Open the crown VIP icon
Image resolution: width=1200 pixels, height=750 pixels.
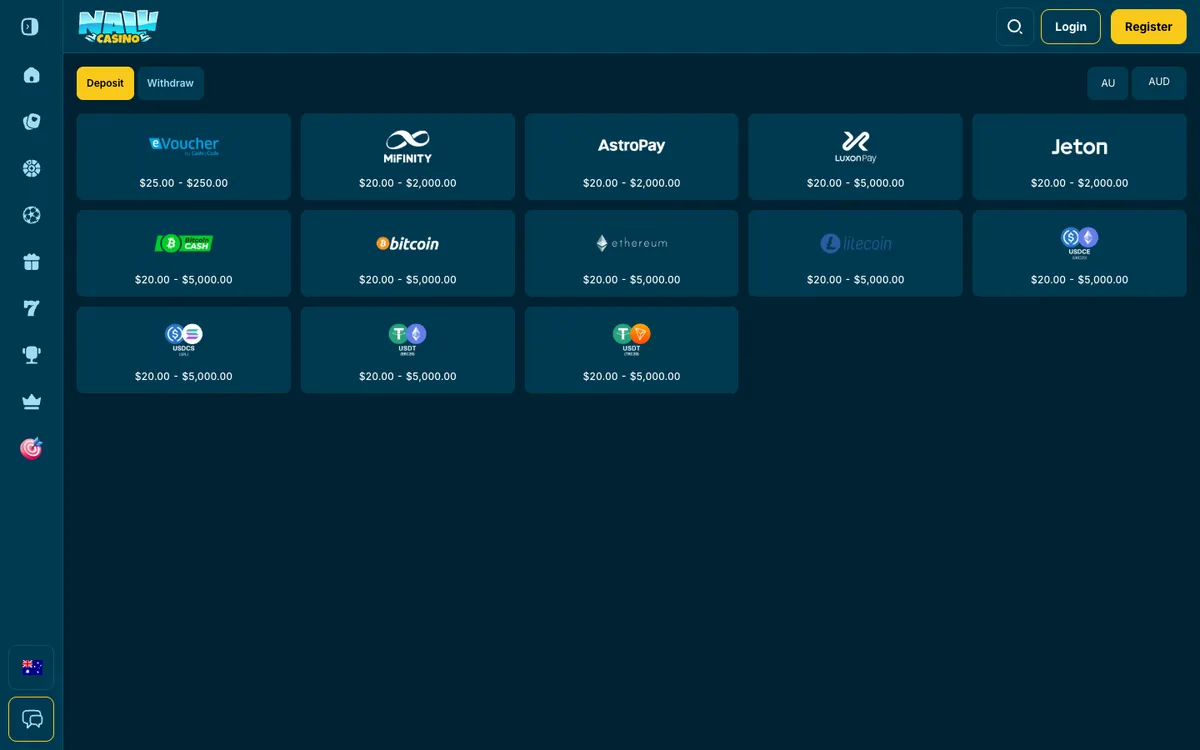(x=31, y=402)
